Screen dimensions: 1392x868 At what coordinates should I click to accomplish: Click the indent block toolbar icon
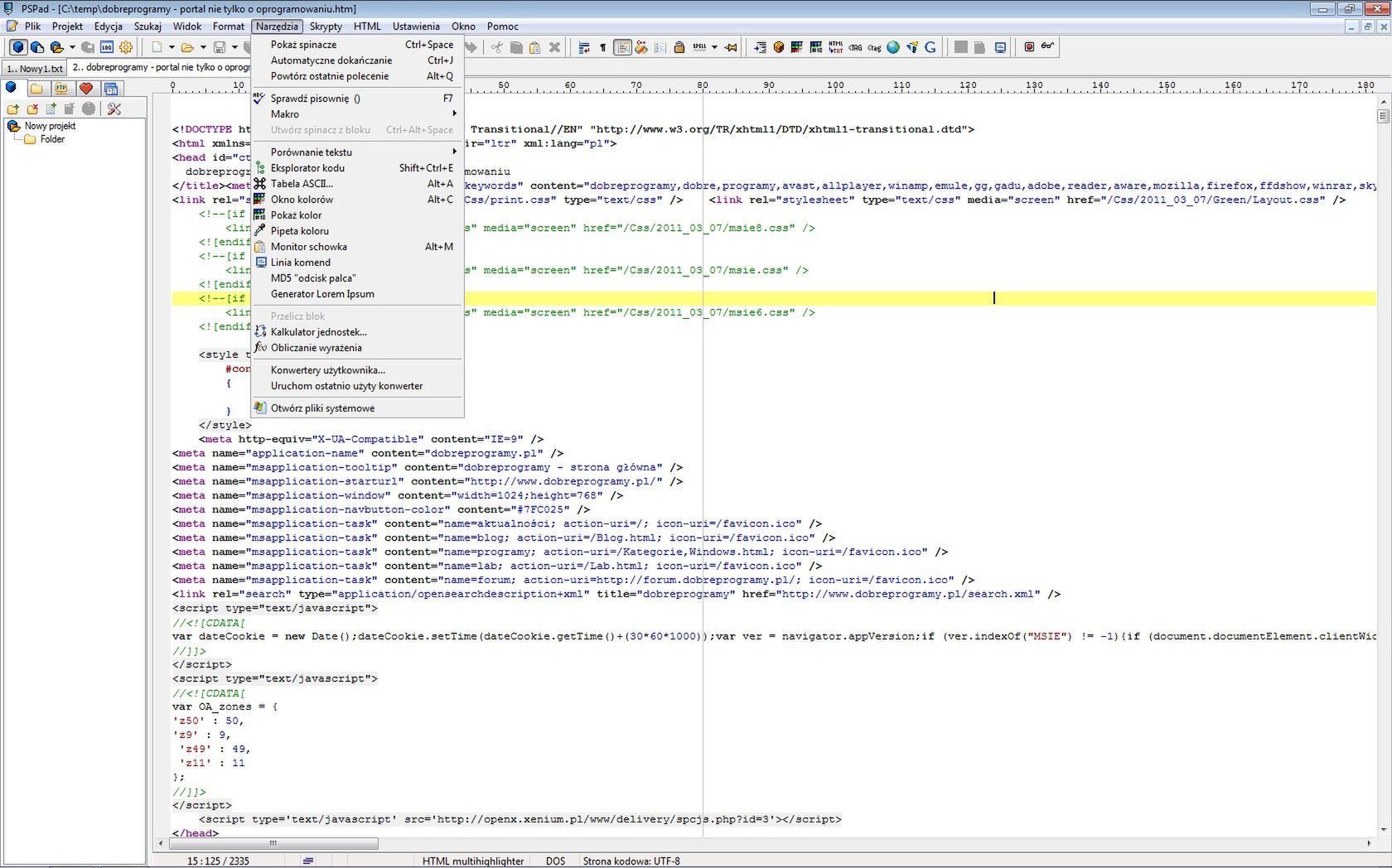[x=760, y=47]
